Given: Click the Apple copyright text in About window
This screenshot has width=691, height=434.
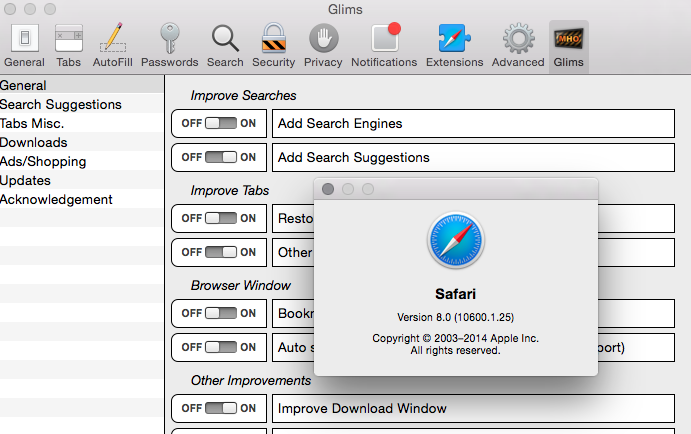Looking at the screenshot, I should [456, 344].
